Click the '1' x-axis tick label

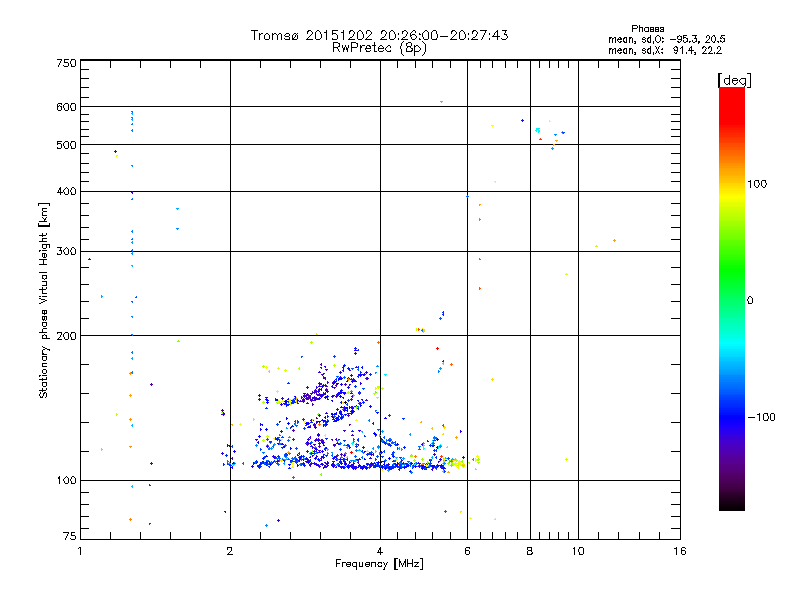[80, 551]
